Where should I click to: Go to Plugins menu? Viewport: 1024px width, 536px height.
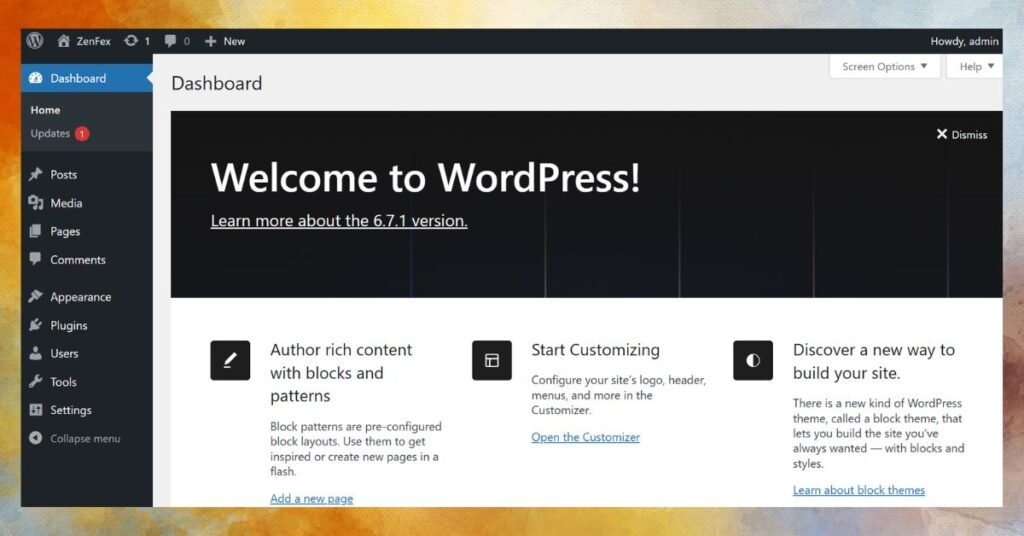(69, 325)
